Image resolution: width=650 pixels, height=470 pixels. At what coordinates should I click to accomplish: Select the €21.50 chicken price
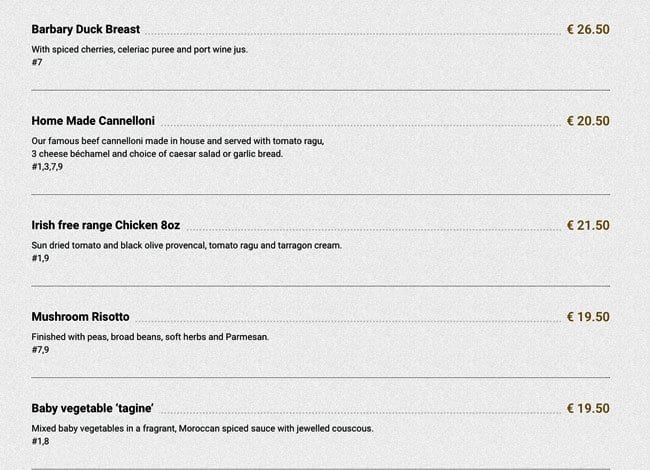588,225
